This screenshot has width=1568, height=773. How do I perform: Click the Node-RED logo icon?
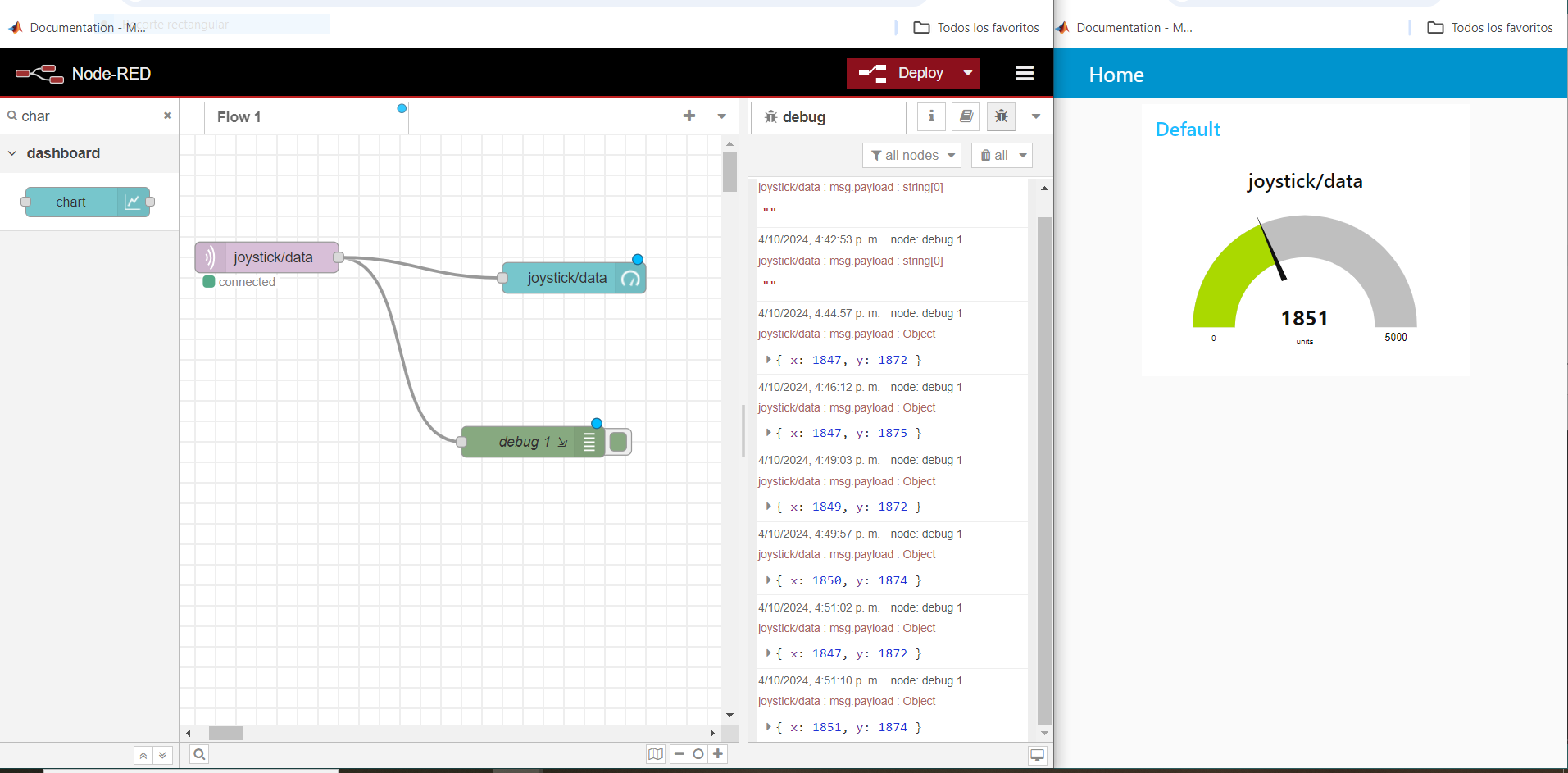(39, 74)
